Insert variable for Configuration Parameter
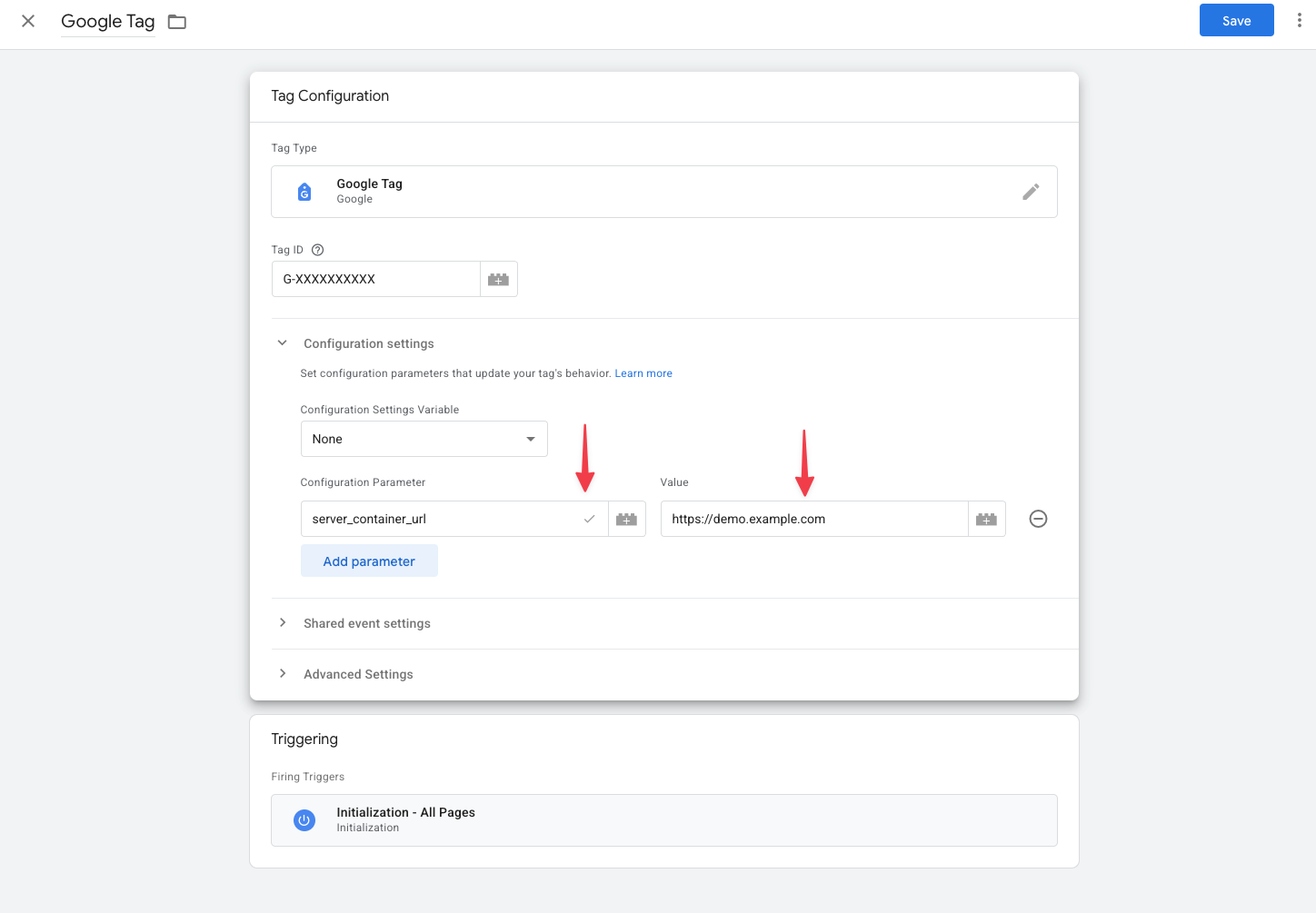The height and width of the screenshot is (913, 1316). (x=627, y=519)
